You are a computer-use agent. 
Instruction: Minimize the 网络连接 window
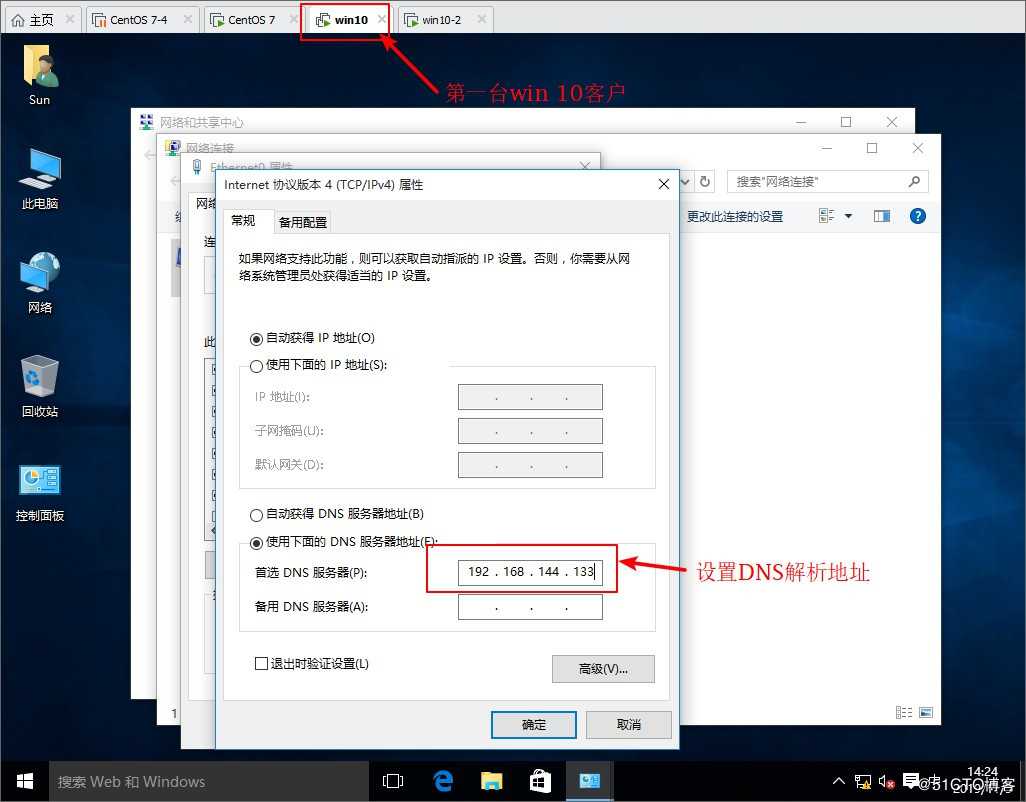(x=827, y=148)
